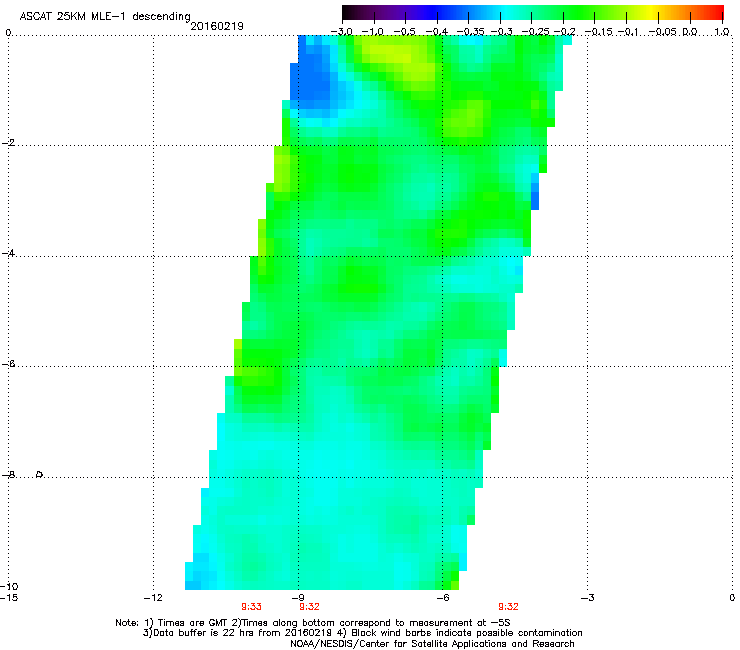
Task: Click the "-0.15" color scale label
Action: pos(598,32)
